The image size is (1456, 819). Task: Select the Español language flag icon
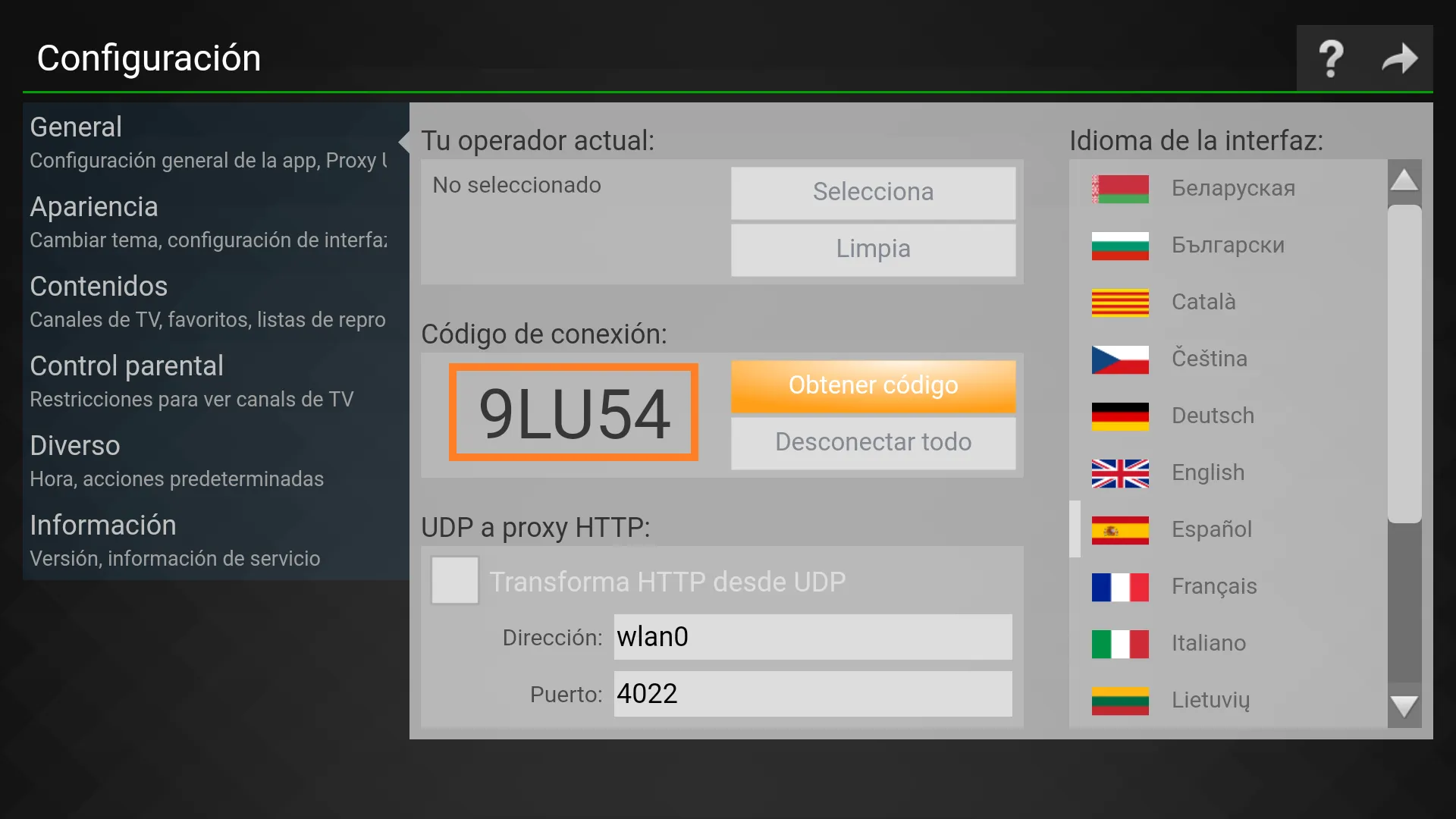[x=1122, y=529]
